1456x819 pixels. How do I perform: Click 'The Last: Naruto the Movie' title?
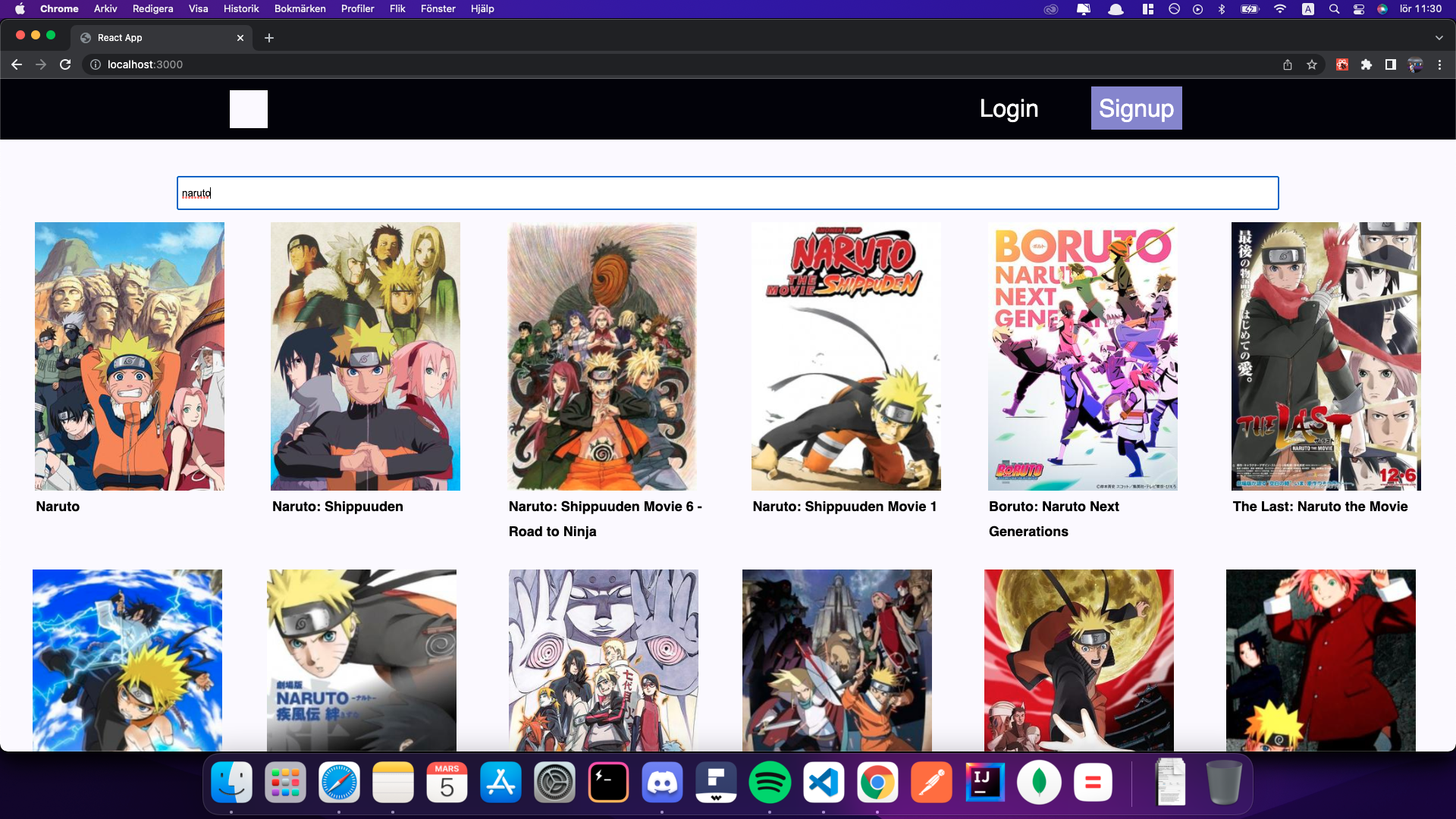(x=1320, y=507)
